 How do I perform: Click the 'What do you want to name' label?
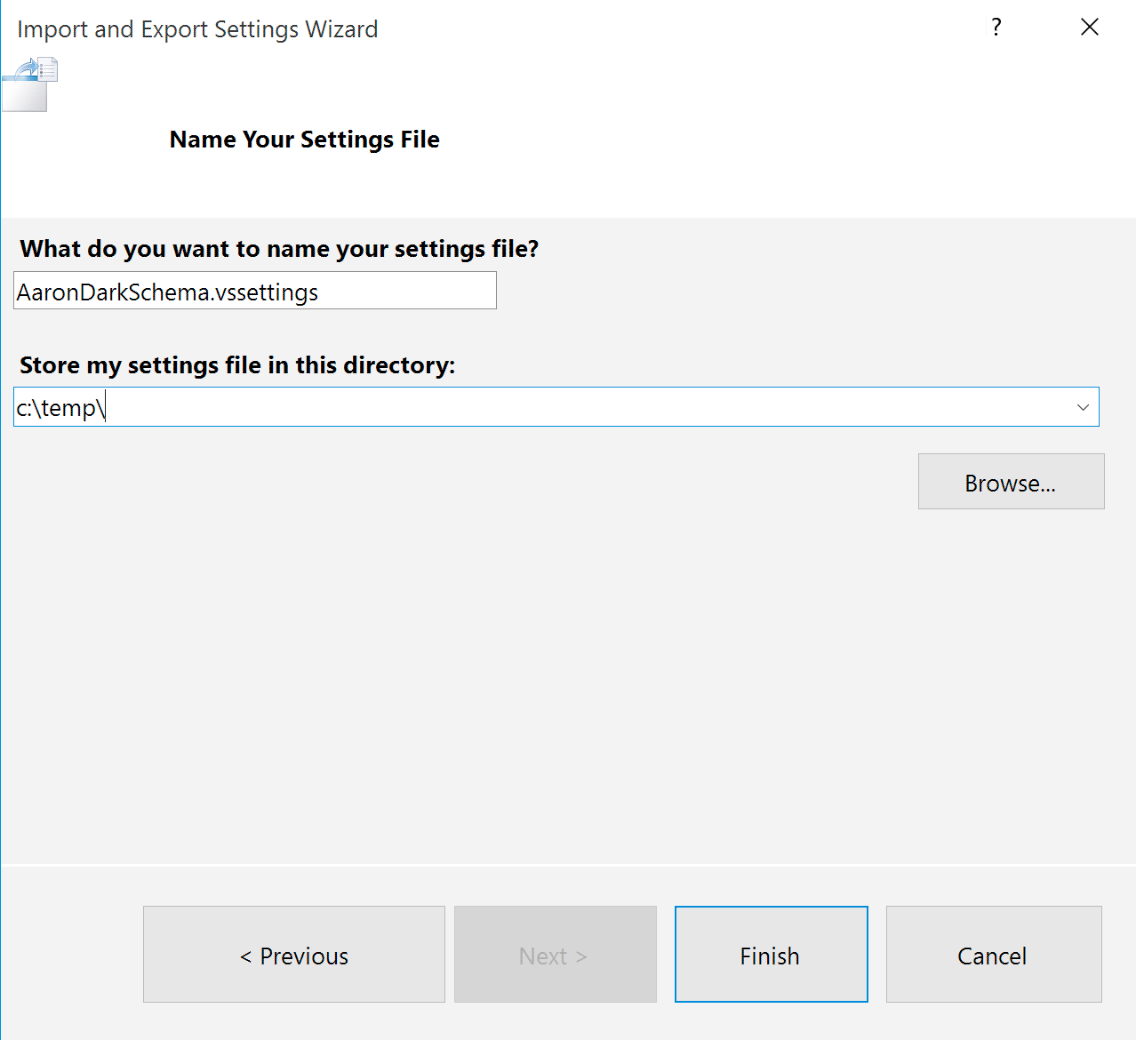[x=279, y=249]
